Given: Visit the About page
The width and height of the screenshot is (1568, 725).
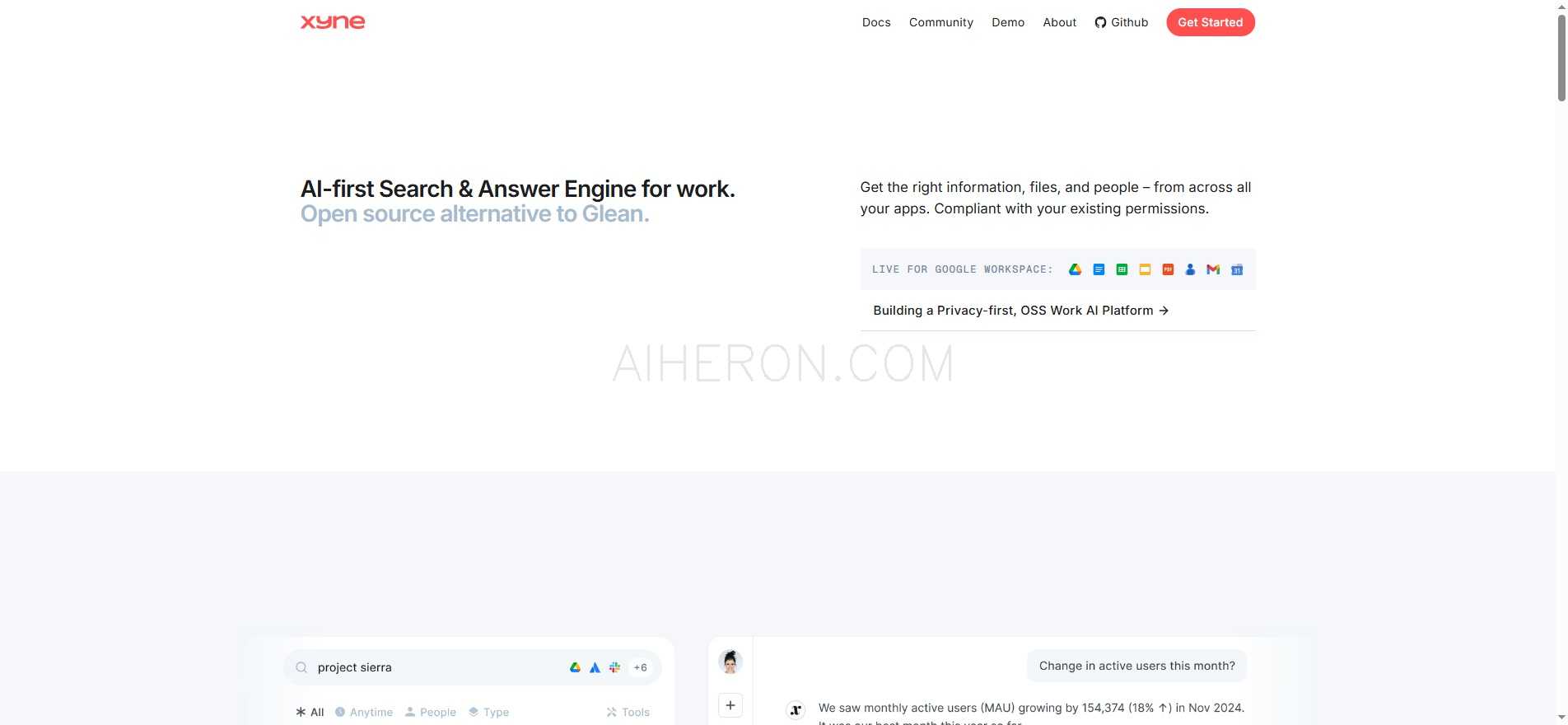Looking at the screenshot, I should (1059, 22).
